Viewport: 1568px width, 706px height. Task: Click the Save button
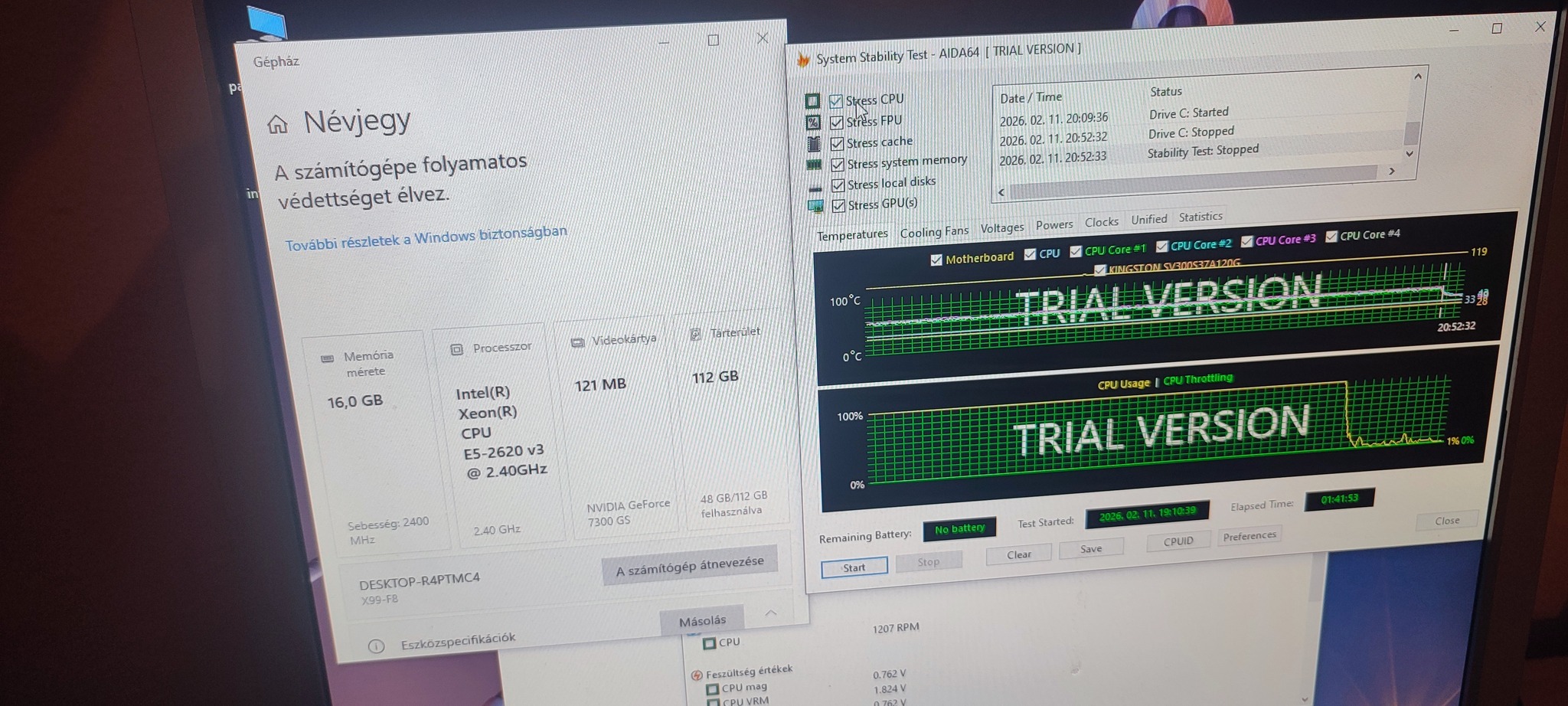1091,549
